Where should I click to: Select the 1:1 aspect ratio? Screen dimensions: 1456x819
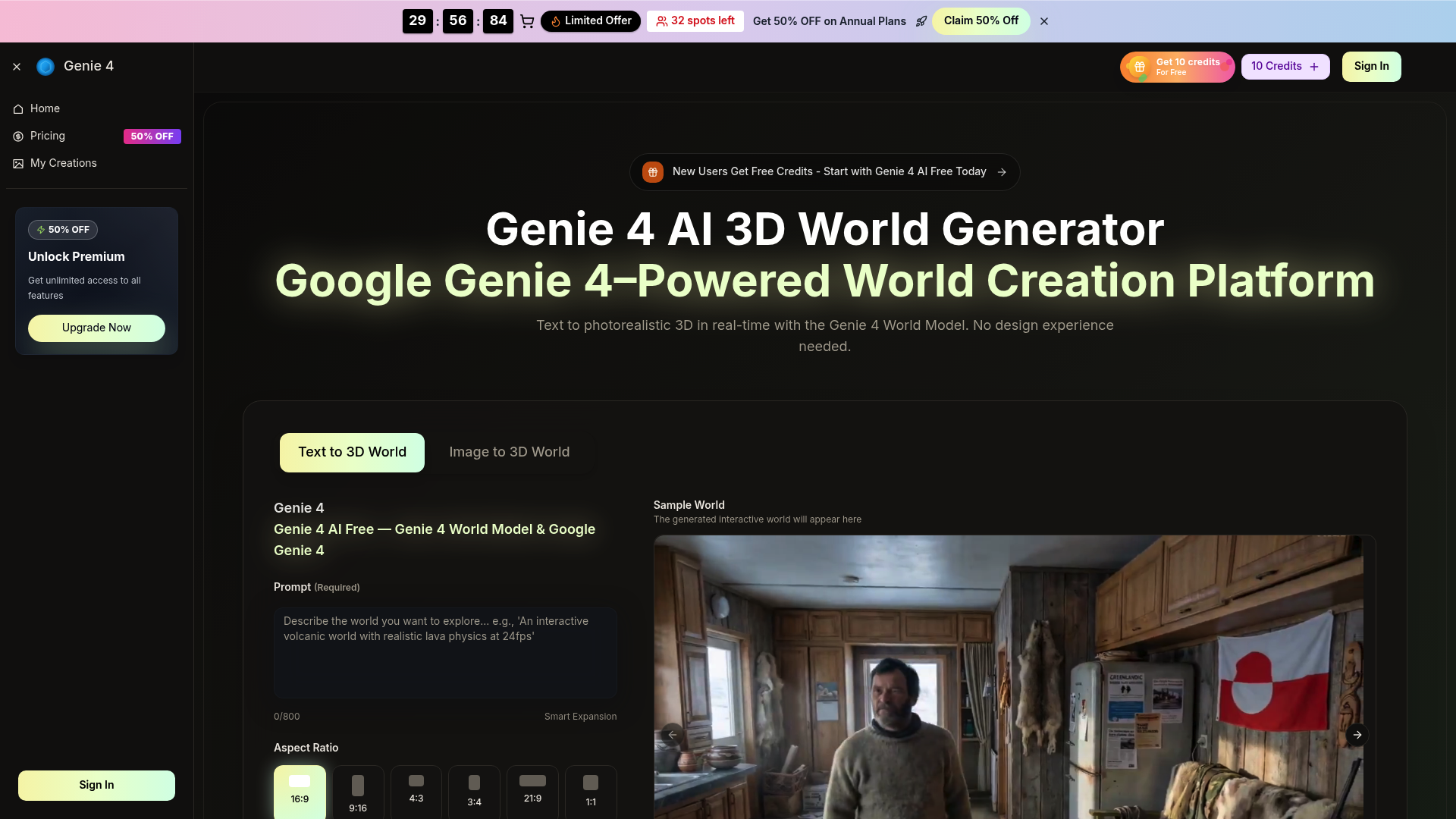[591, 791]
